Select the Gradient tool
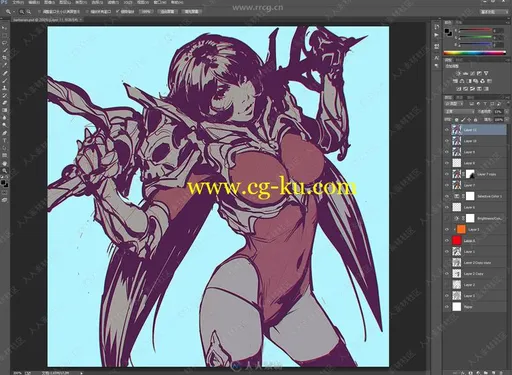This screenshot has height=375, width=512. click(x=4, y=110)
